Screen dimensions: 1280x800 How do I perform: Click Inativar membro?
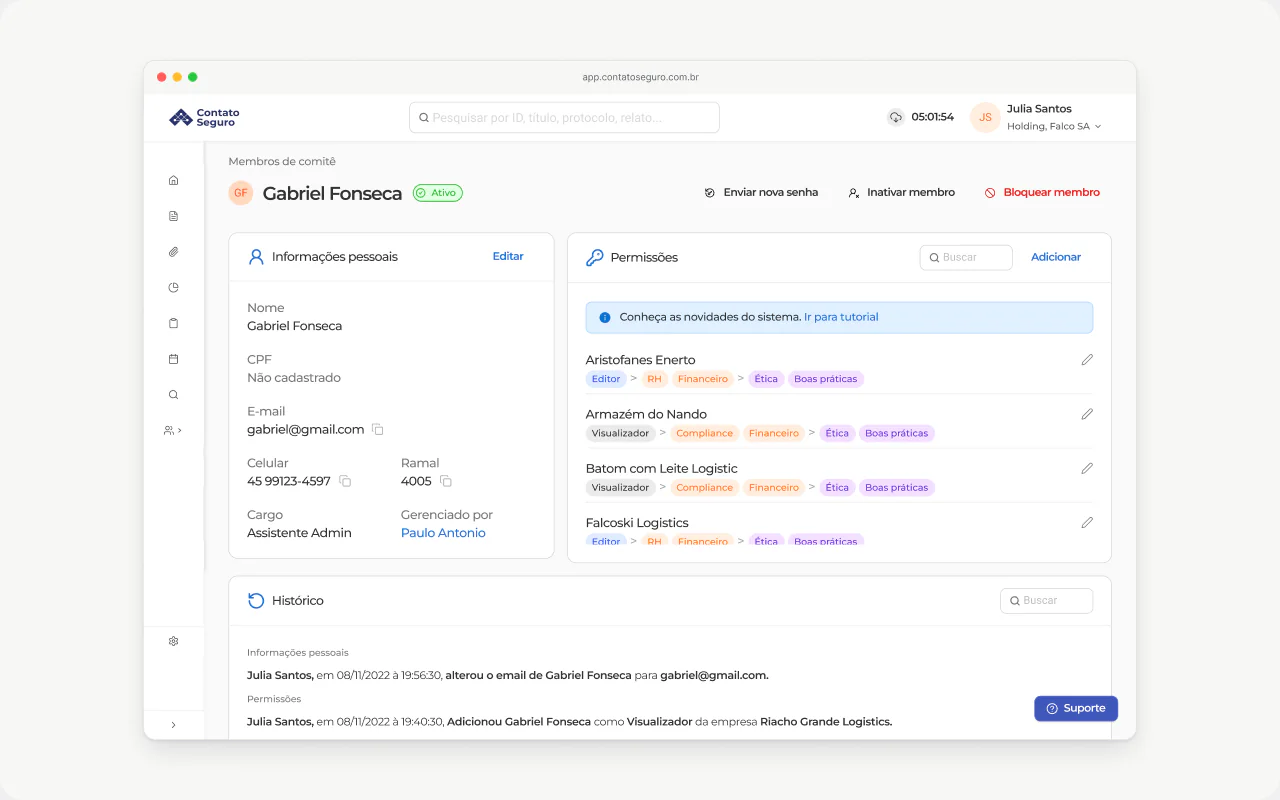901,192
